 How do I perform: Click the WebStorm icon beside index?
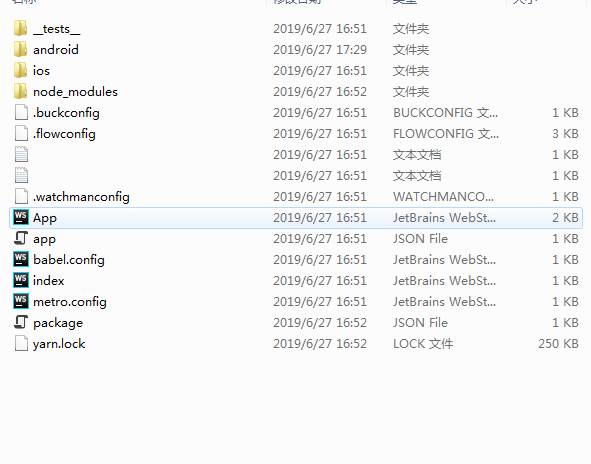click(21, 280)
